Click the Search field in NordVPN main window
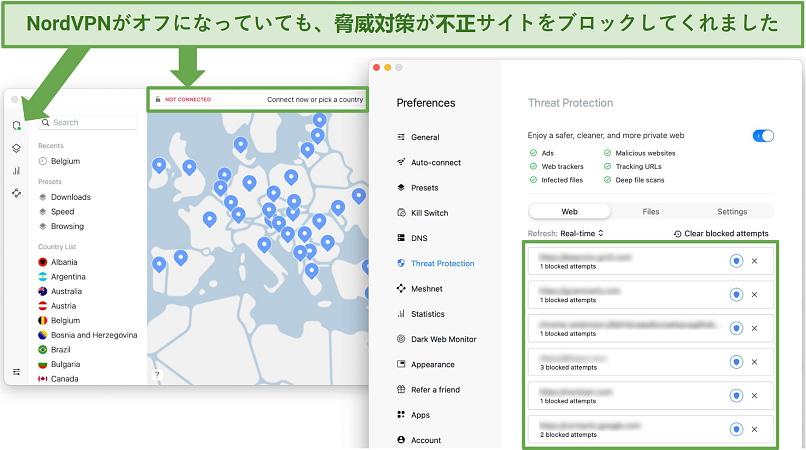This screenshot has height=450, width=806. [x=88, y=122]
